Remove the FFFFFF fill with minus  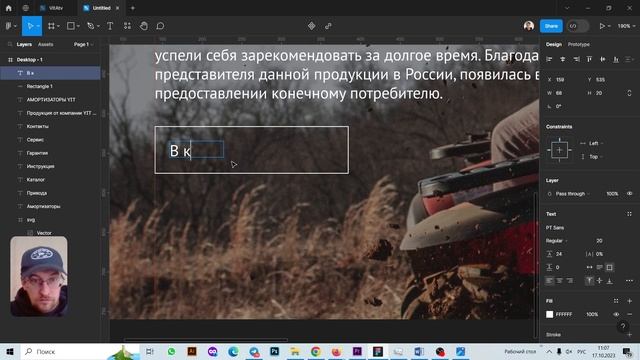[629, 314]
